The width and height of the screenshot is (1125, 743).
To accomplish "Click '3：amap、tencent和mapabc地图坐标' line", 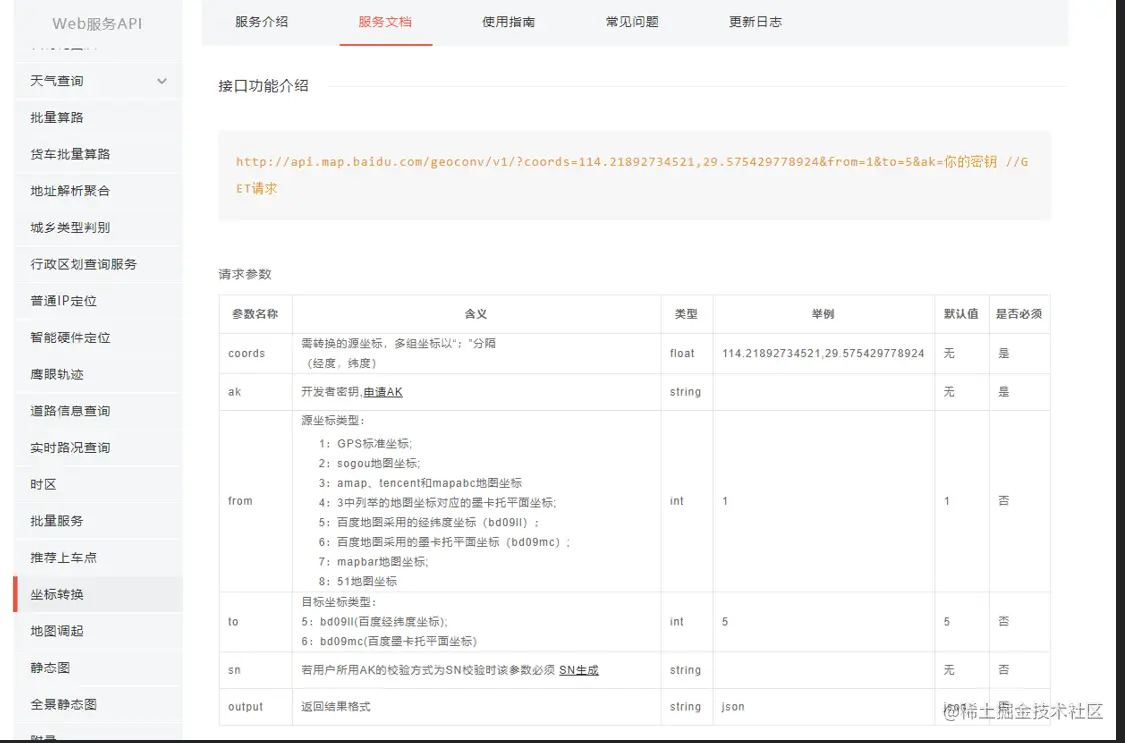I will [420, 483].
